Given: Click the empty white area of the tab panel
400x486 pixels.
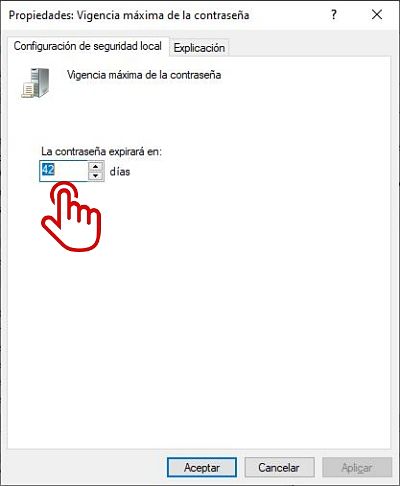Looking at the screenshot, I should click(x=233, y=317).
